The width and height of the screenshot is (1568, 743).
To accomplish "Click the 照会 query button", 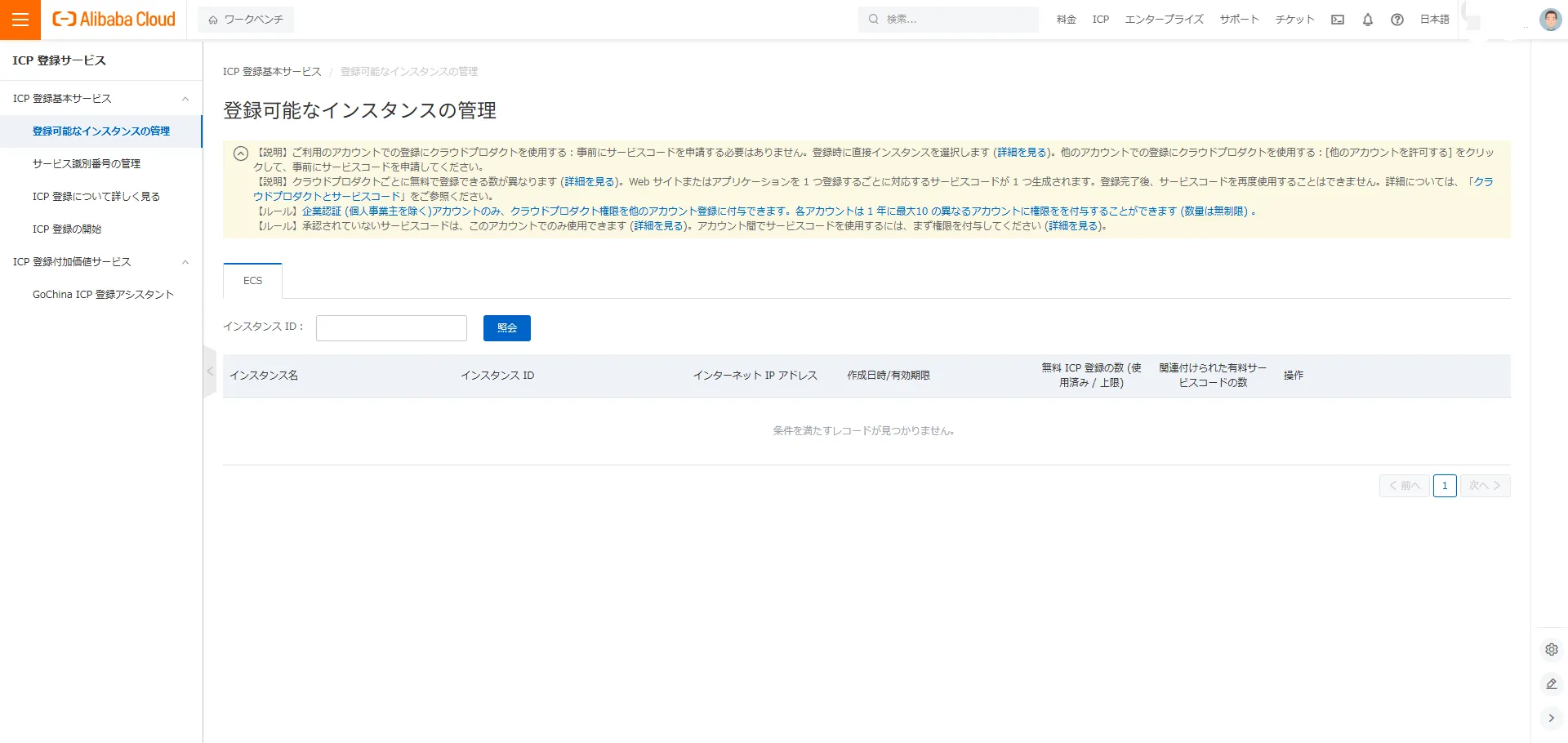I will tap(506, 328).
